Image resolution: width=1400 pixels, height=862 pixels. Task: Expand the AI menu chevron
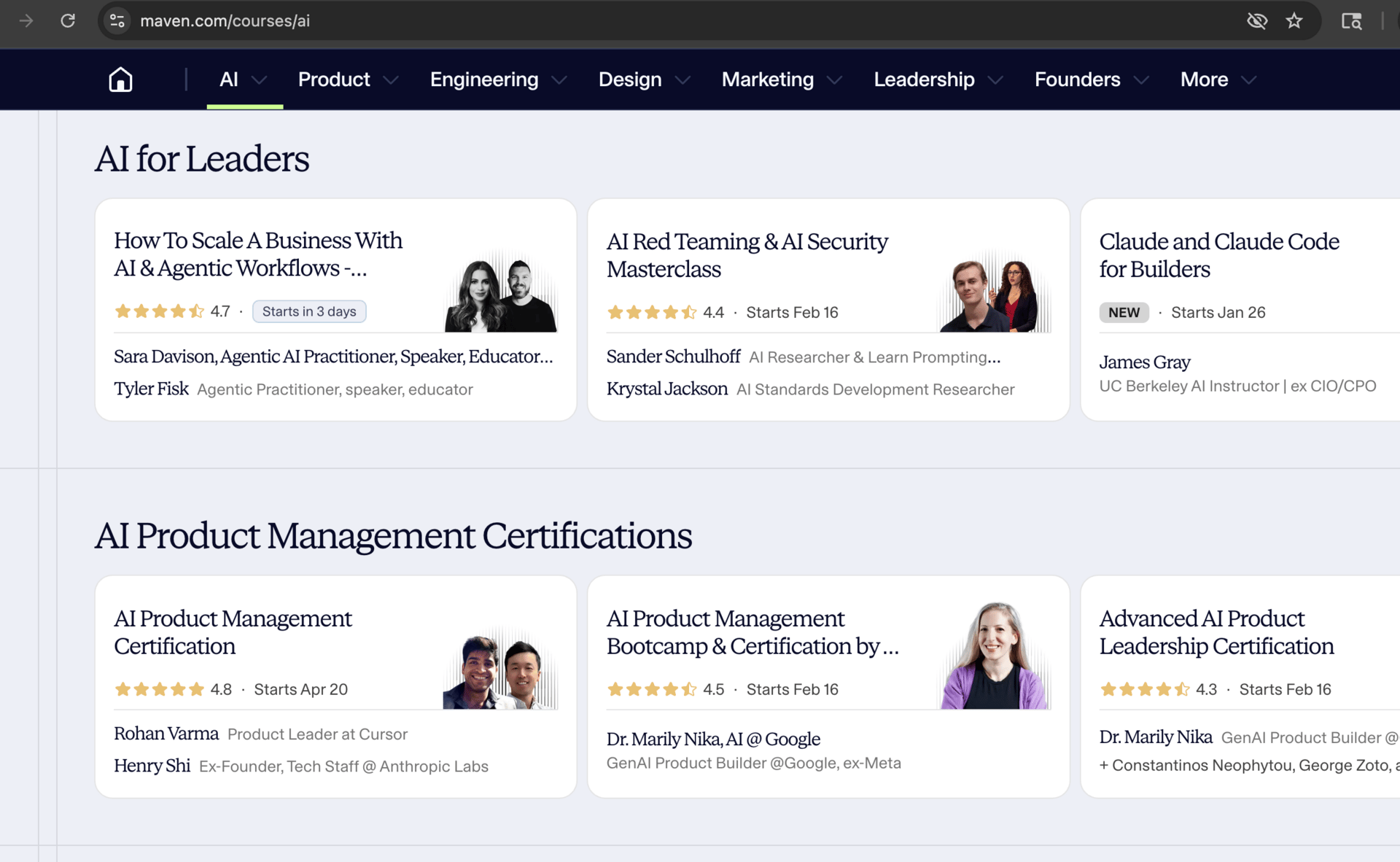click(259, 80)
